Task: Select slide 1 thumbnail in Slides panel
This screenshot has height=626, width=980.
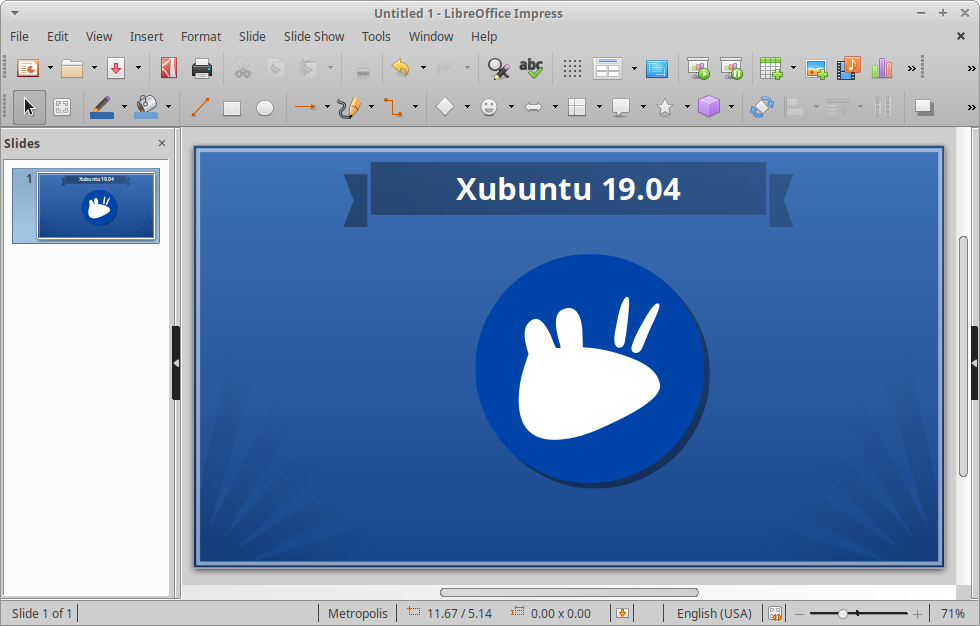Action: pyautogui.click(x=85, y=205)
